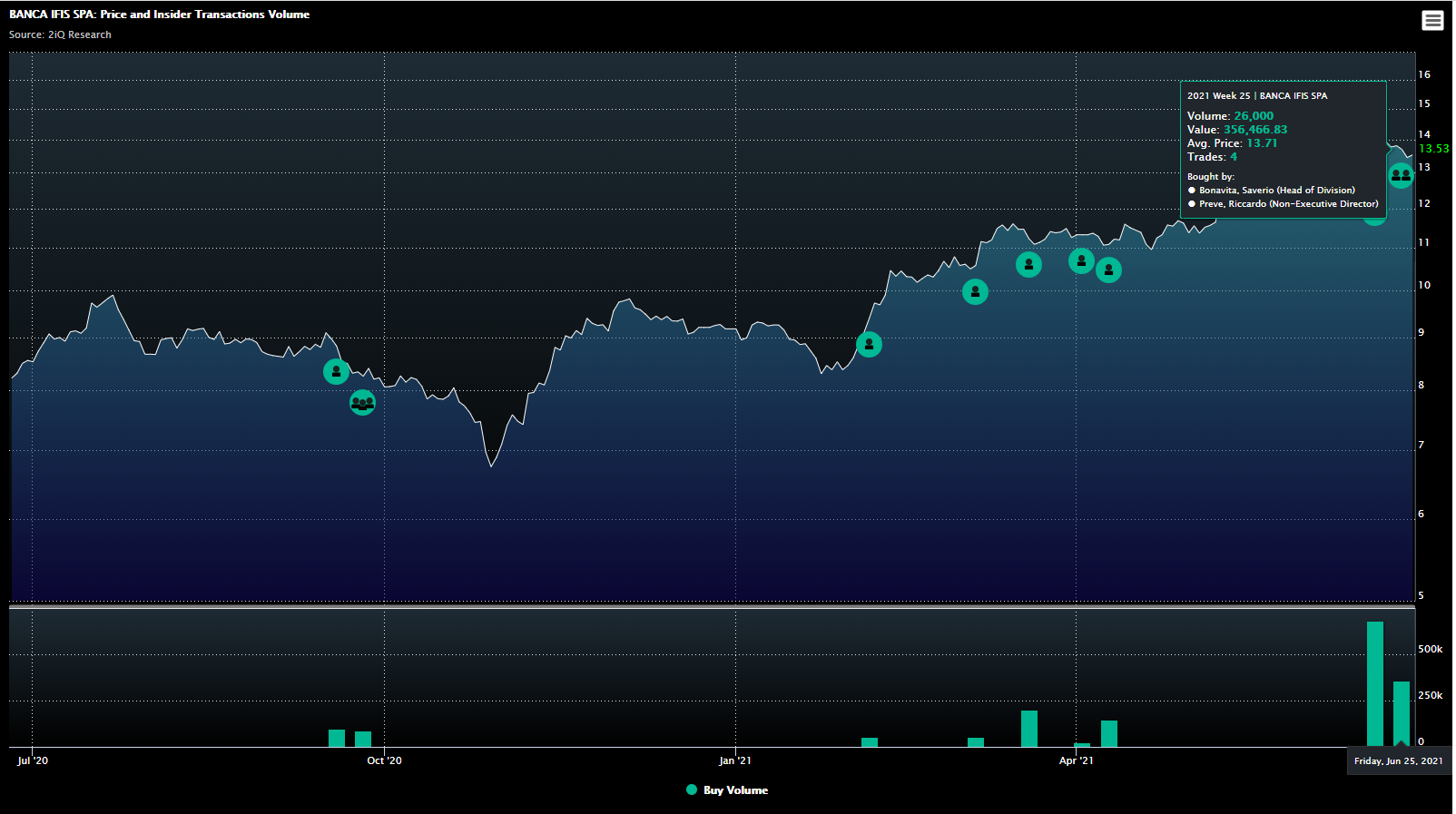Click the 'Source: 2iQ Research' subtitle
Image resolution: width=1456 pixels, height=814 pixels.
(60, 34)
